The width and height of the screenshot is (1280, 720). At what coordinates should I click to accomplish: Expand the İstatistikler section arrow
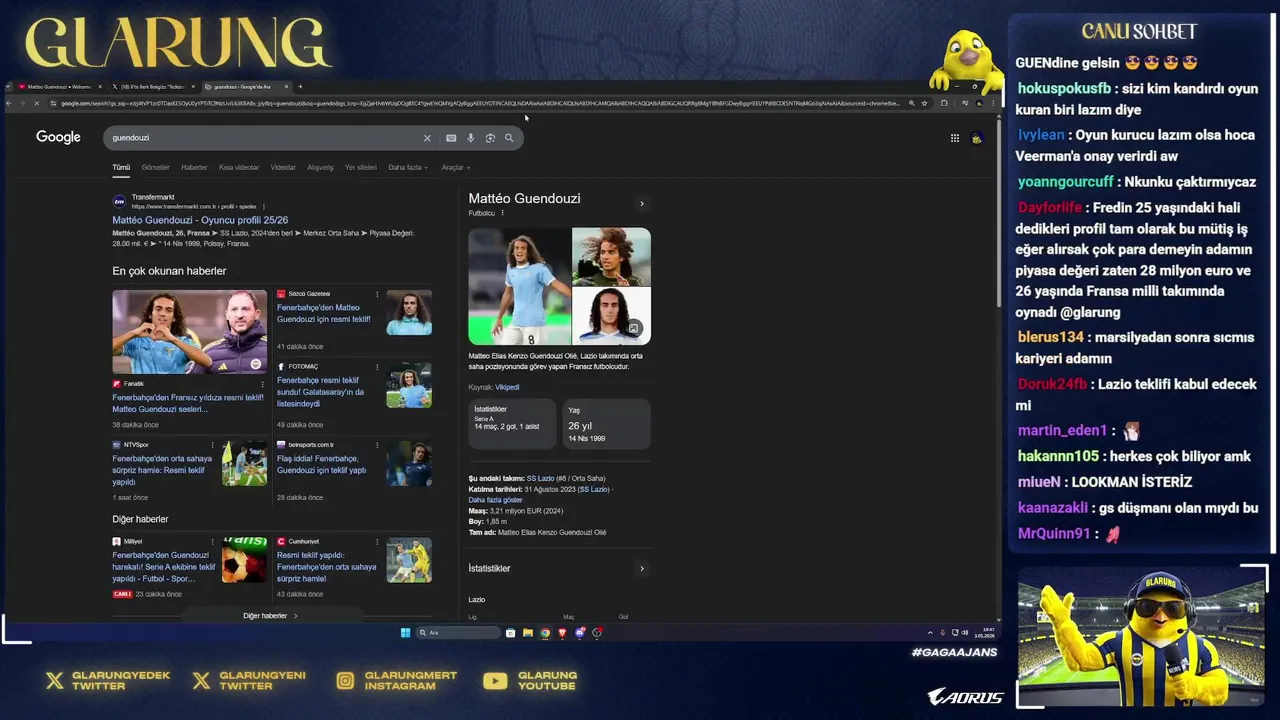pos(642,569)
